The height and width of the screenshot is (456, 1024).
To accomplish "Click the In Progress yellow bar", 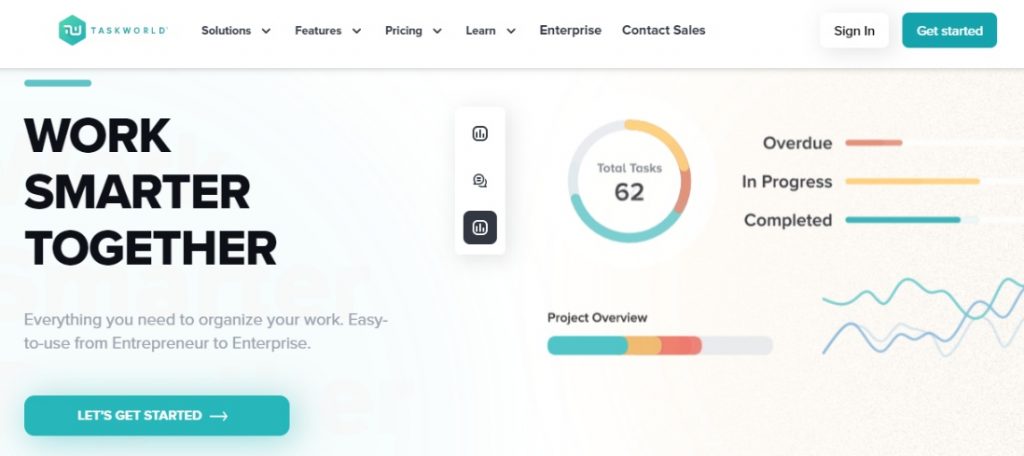I will click(912, 181).
